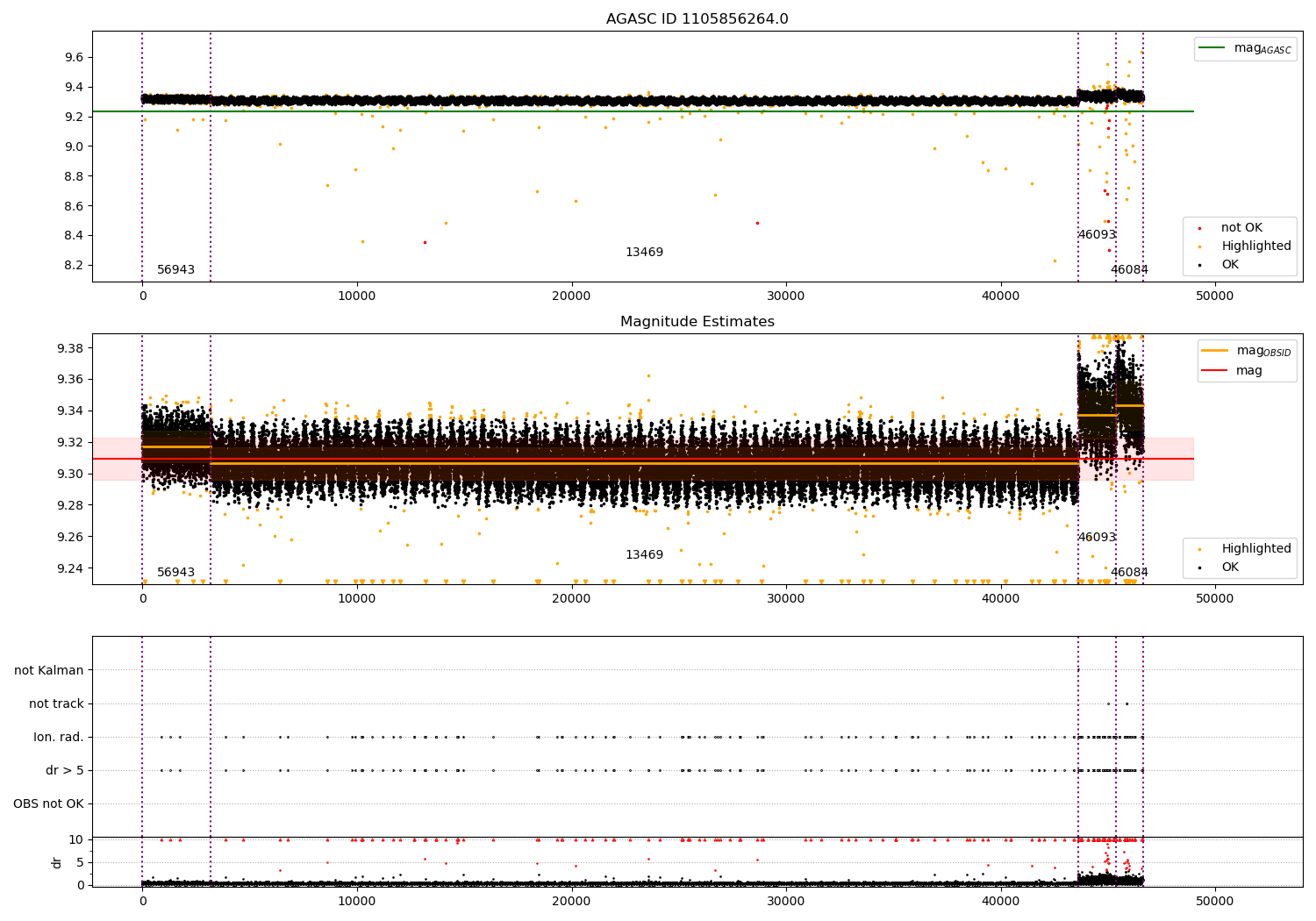Click the red "mag" legend entry
Screen dimensions: 1316x921
coord(1232,371)
